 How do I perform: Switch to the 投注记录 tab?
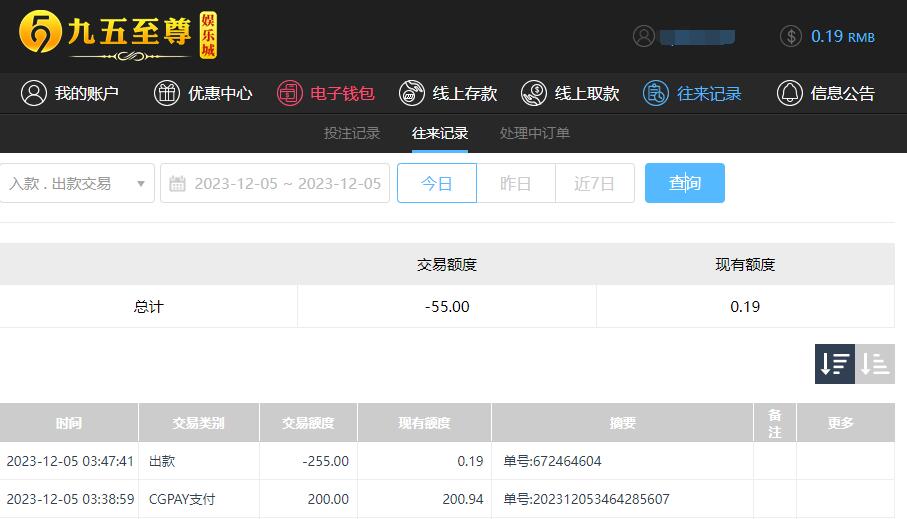(352, 133)
